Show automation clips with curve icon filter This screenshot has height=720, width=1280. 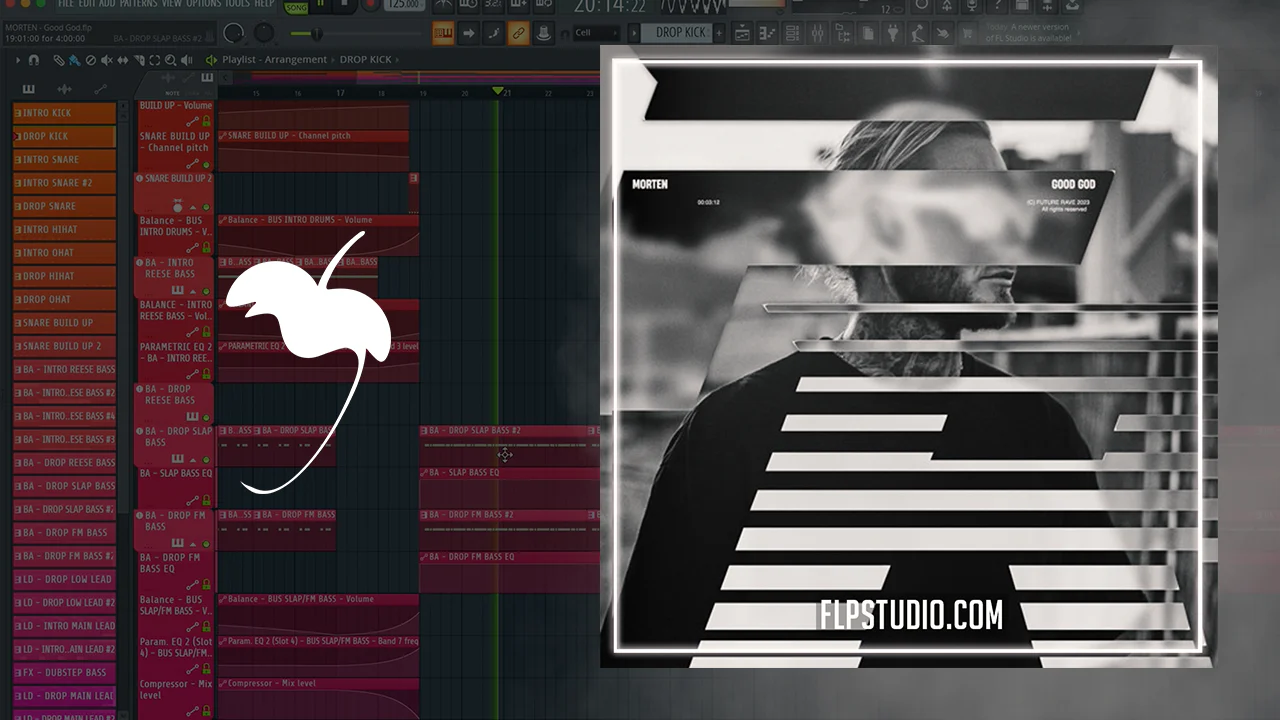(x=100, y=90)
